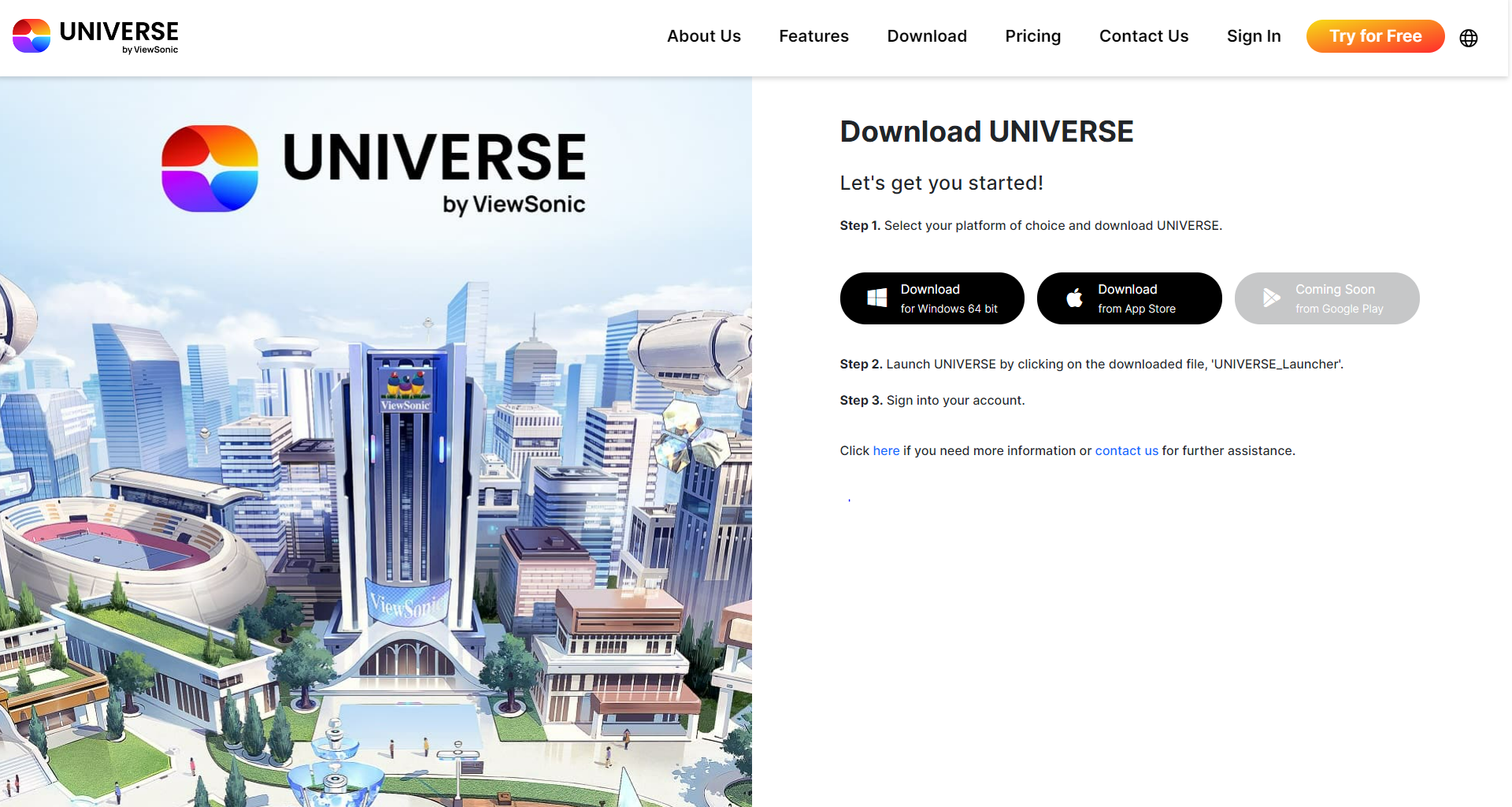Image resolution: width=1512 pixels, height=807 pixels.
Task: Click the Step 1. instruction text
Action: coord(1031,225)
